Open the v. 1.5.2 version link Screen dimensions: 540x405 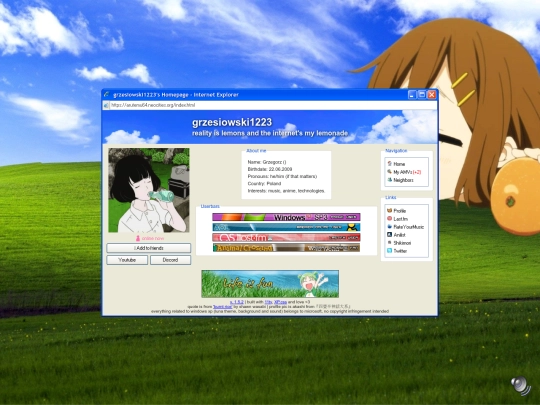[237, 302]
